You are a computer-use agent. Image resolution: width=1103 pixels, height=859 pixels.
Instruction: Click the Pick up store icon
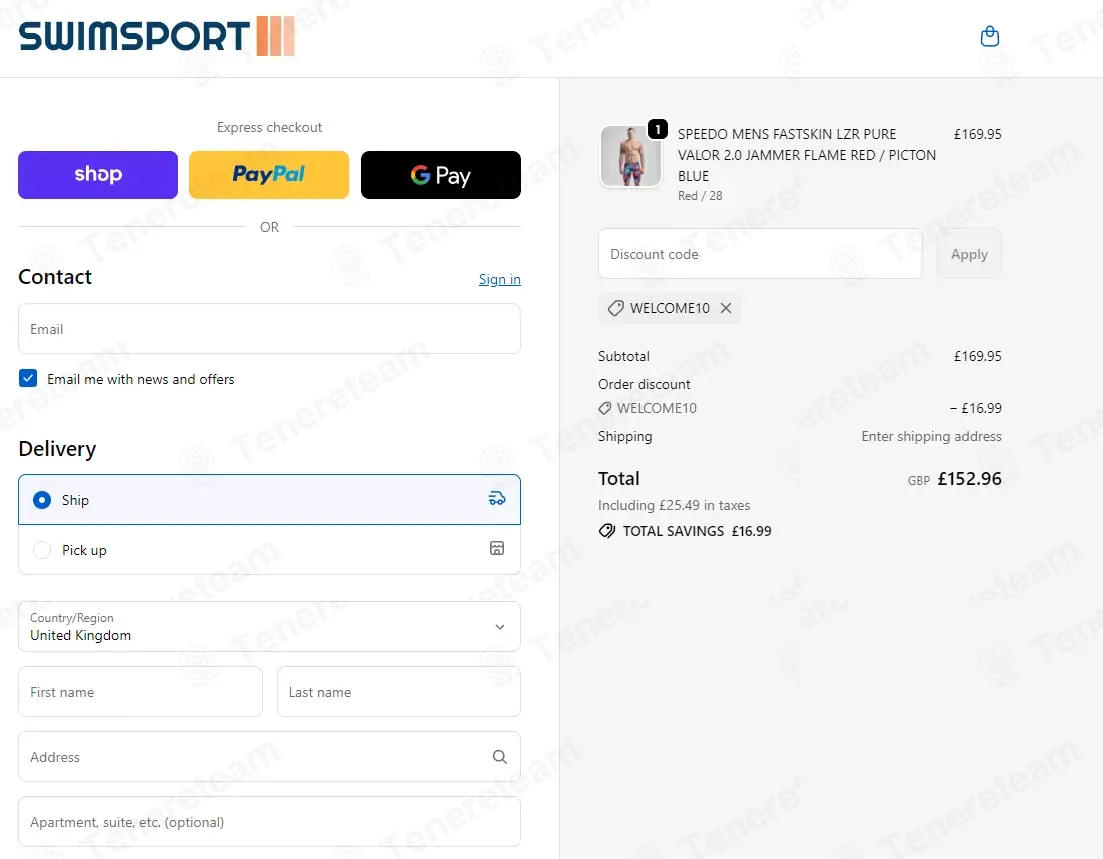497,549
